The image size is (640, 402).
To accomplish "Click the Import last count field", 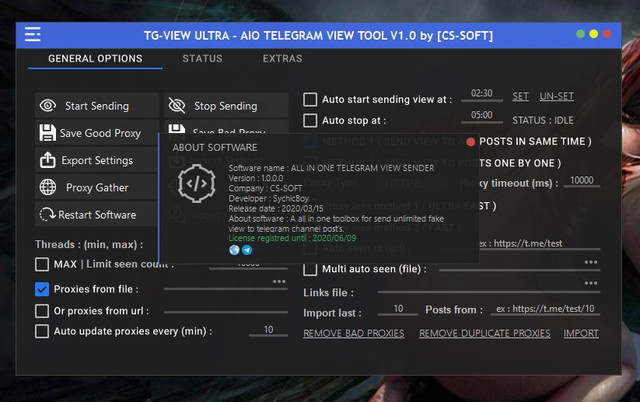I will (398, 309).
